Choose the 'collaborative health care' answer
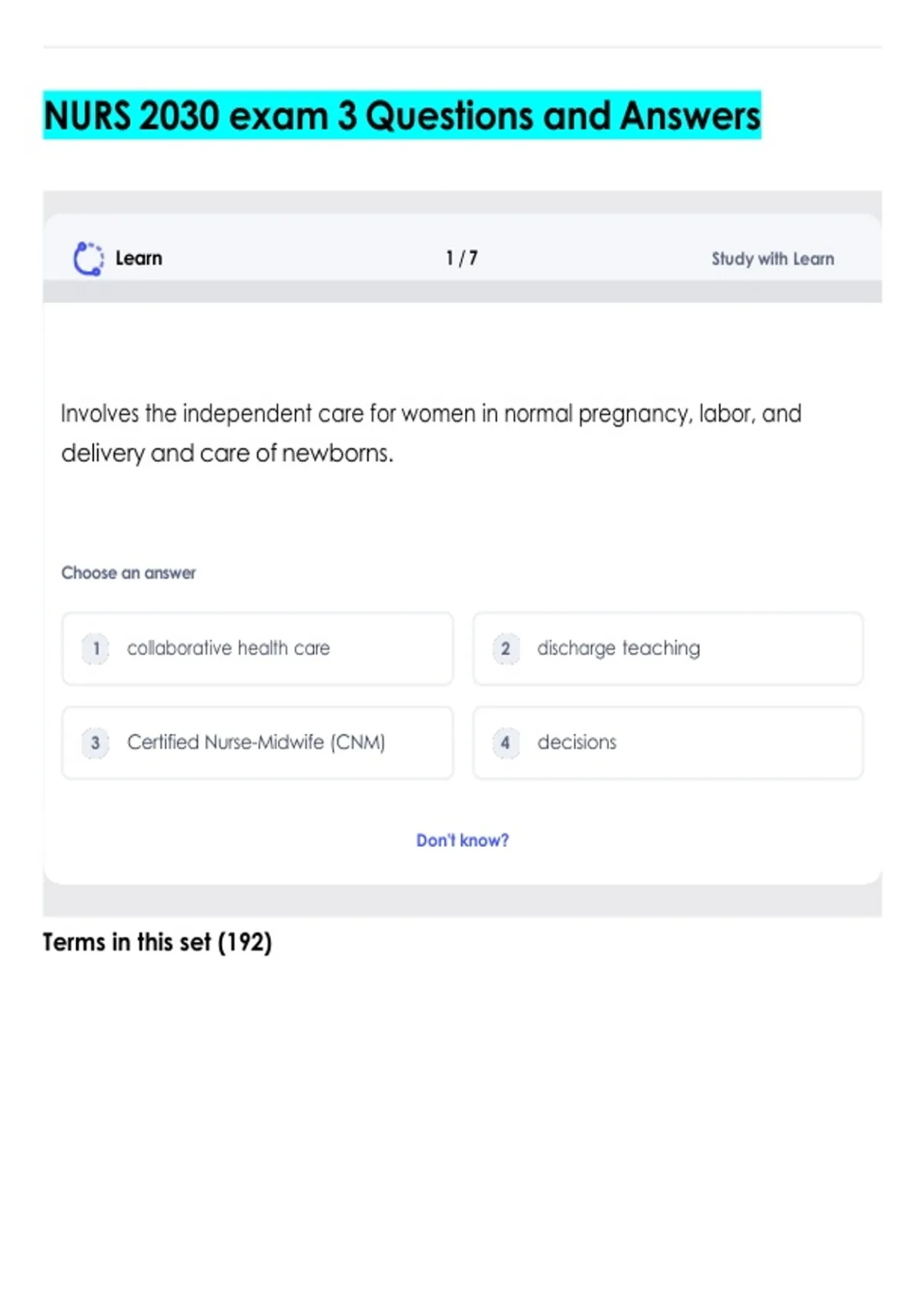The image size is (924, 1309). 228,648
